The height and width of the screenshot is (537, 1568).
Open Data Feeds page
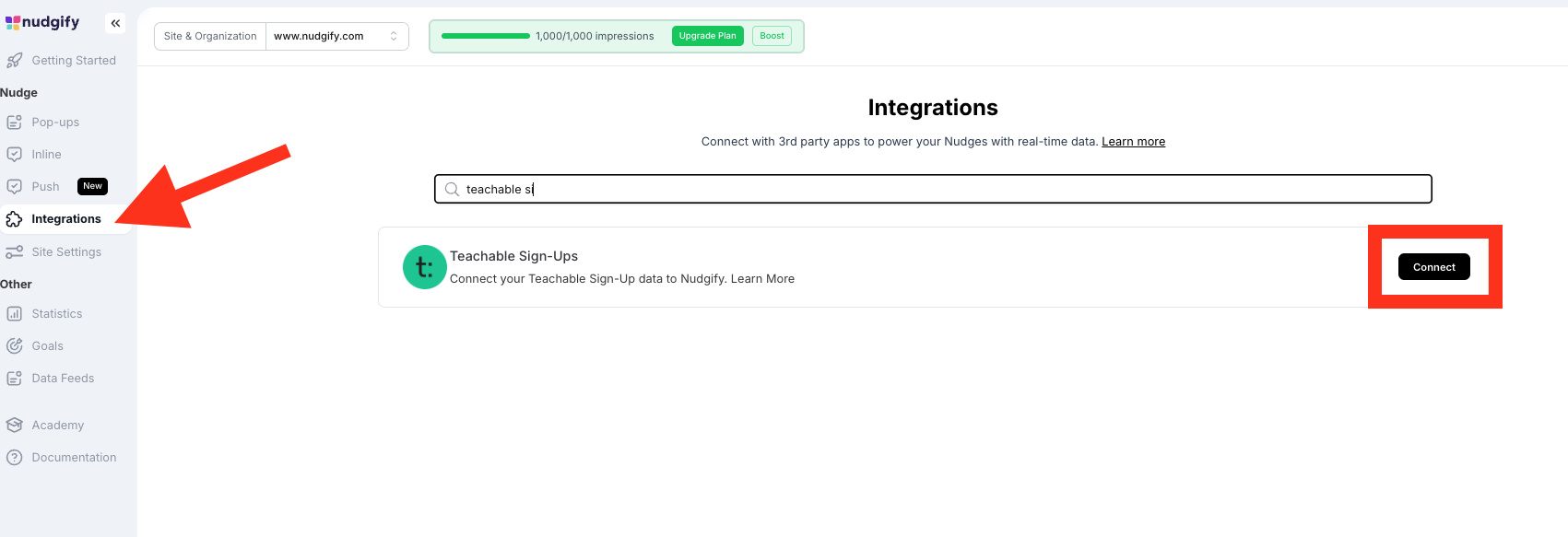tap(65, 379)
